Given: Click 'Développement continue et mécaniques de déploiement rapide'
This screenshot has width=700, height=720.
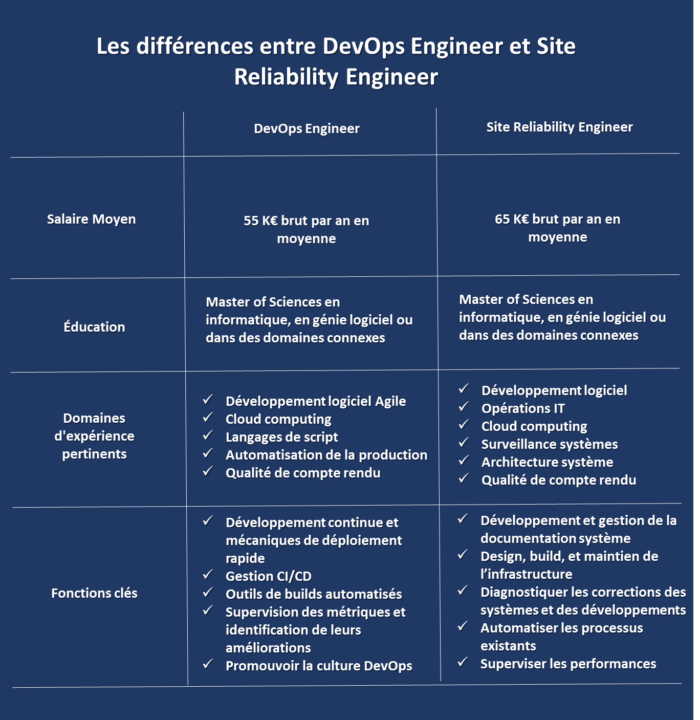Looking at the screenshot, I should coord(314,540).
